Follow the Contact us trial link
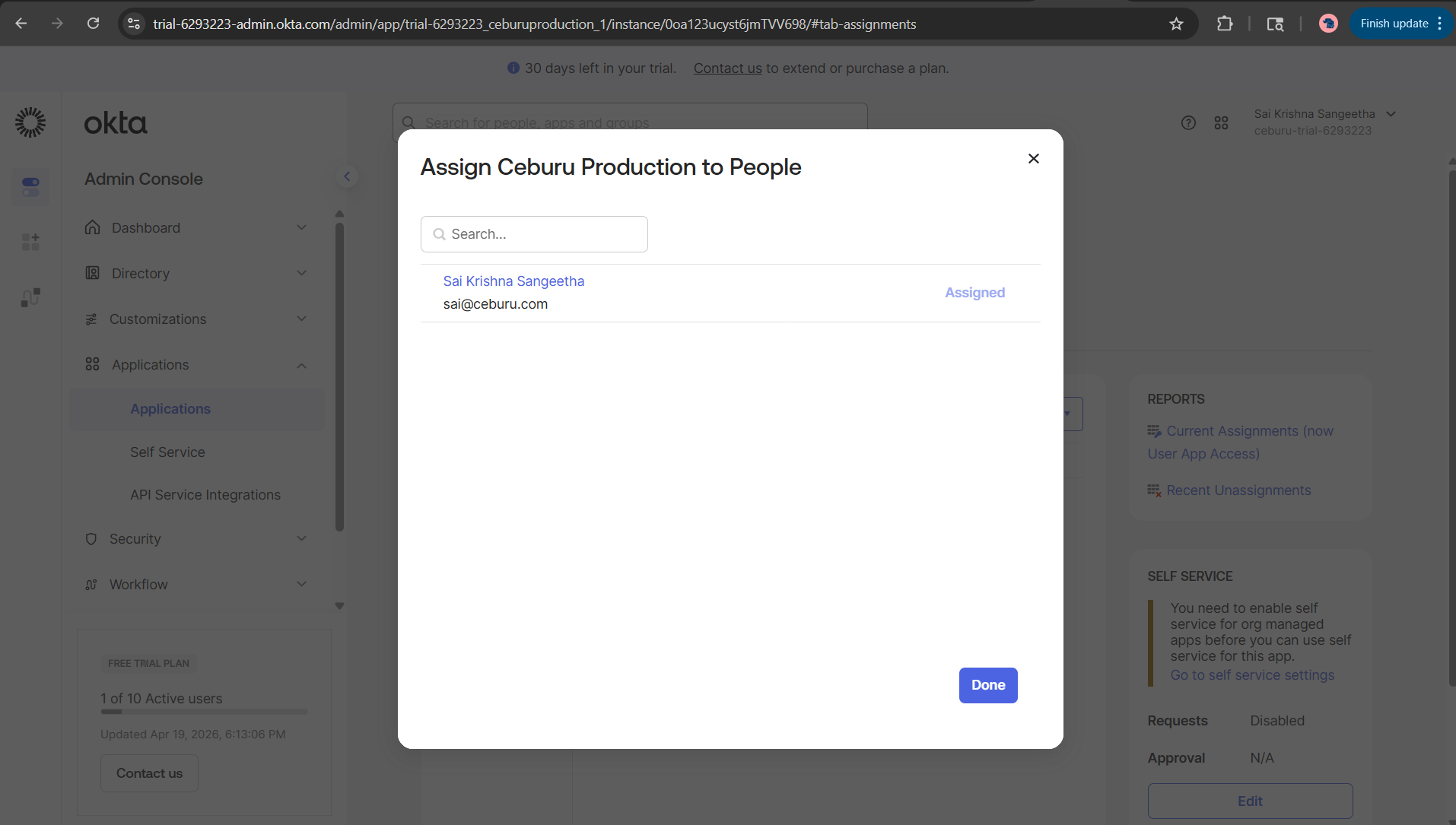Screen dimensions: 1456x825 coord(727,68)
